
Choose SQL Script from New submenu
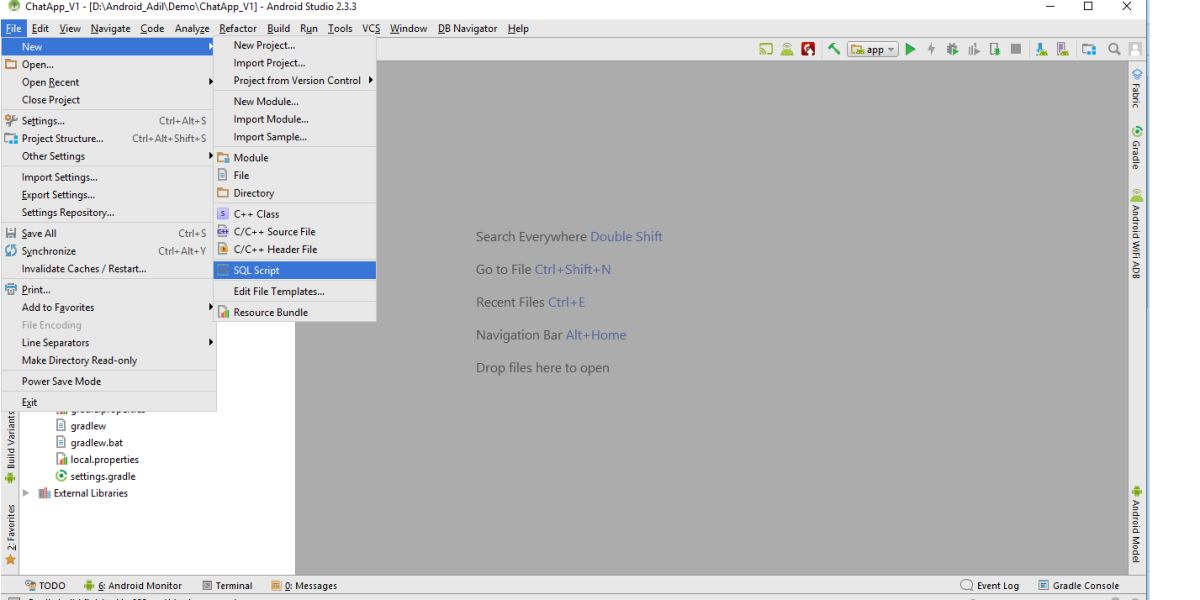point(295,271)
